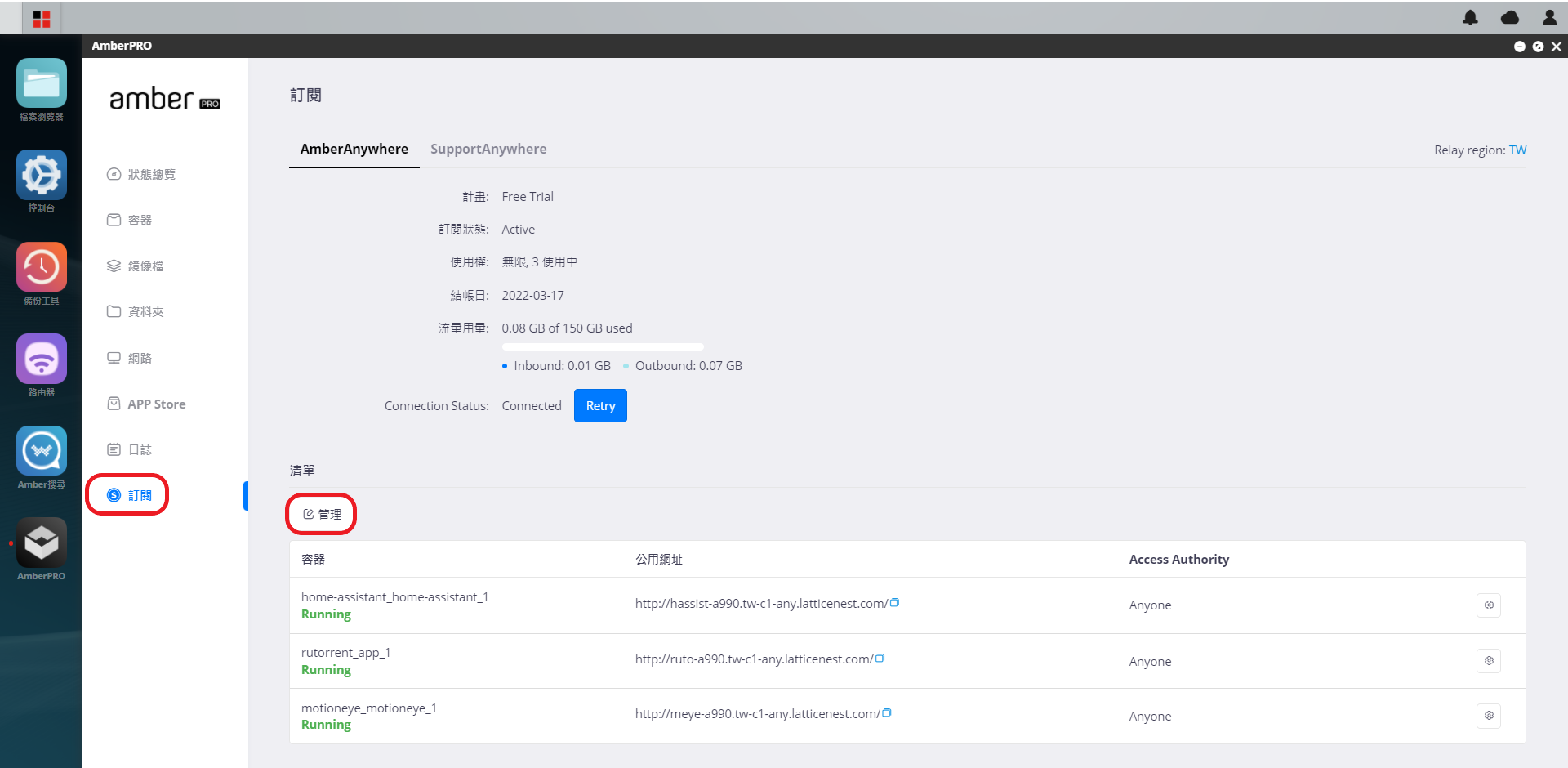Open settings for home-assistant_home-assistant_1 row

pyautogui.click(x=1489, y=605)
